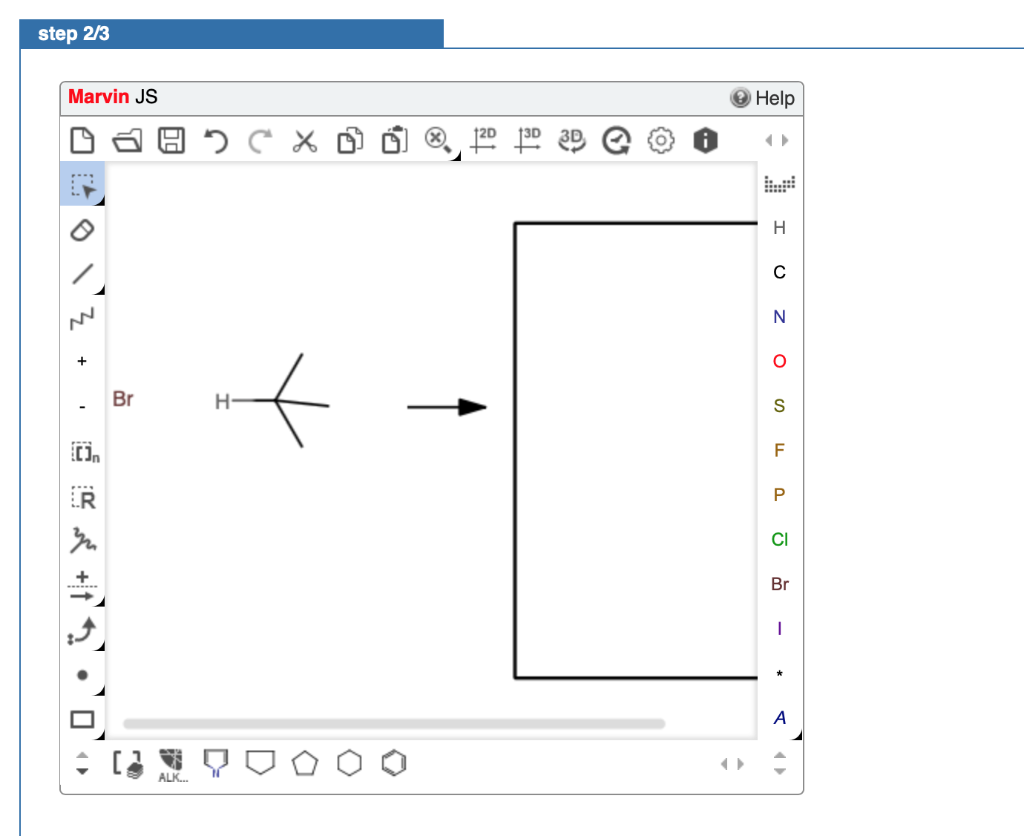Activate the single Bond drawing tool
Viewport: 1024px width, 836px height.
[83, 274]
